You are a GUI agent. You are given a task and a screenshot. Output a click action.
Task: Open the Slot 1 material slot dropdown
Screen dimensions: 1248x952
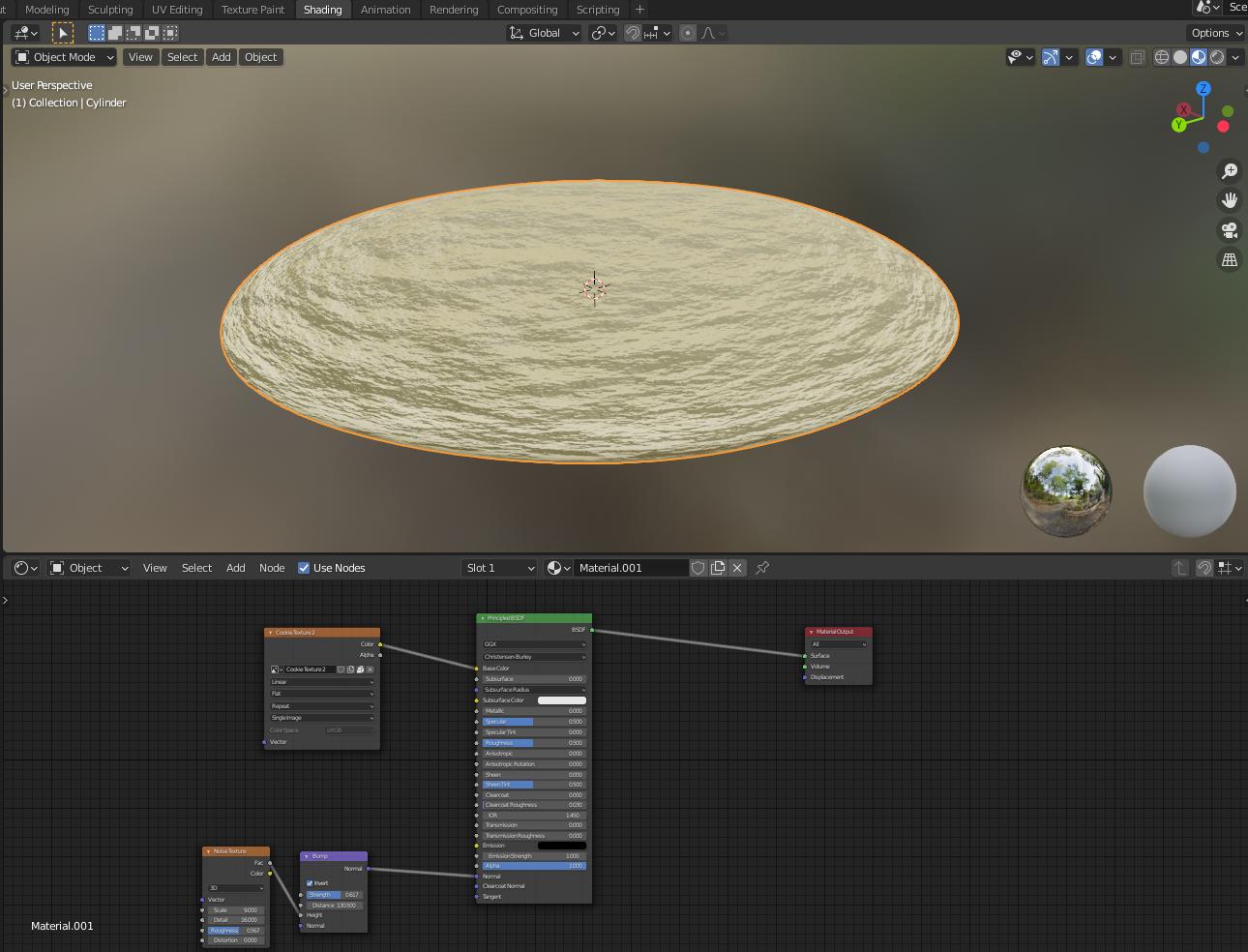(x=499, y=568)
